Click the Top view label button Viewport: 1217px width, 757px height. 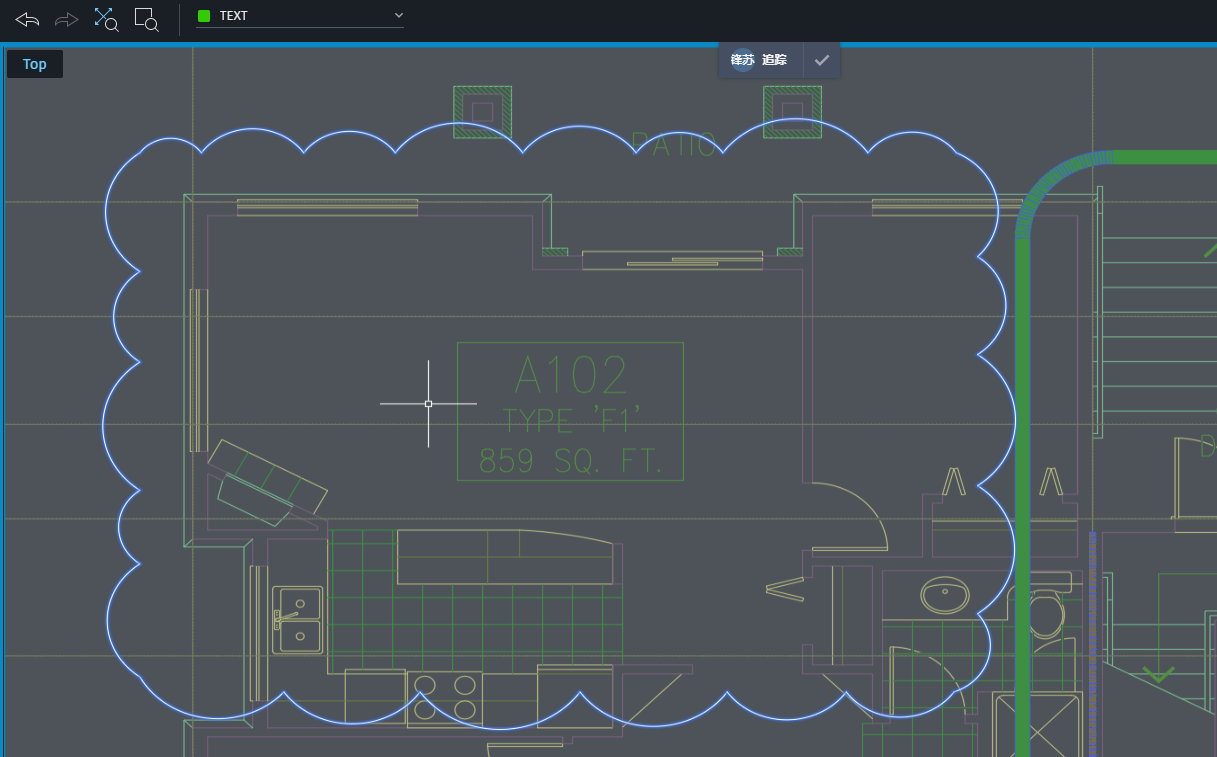tap(35, 64)
